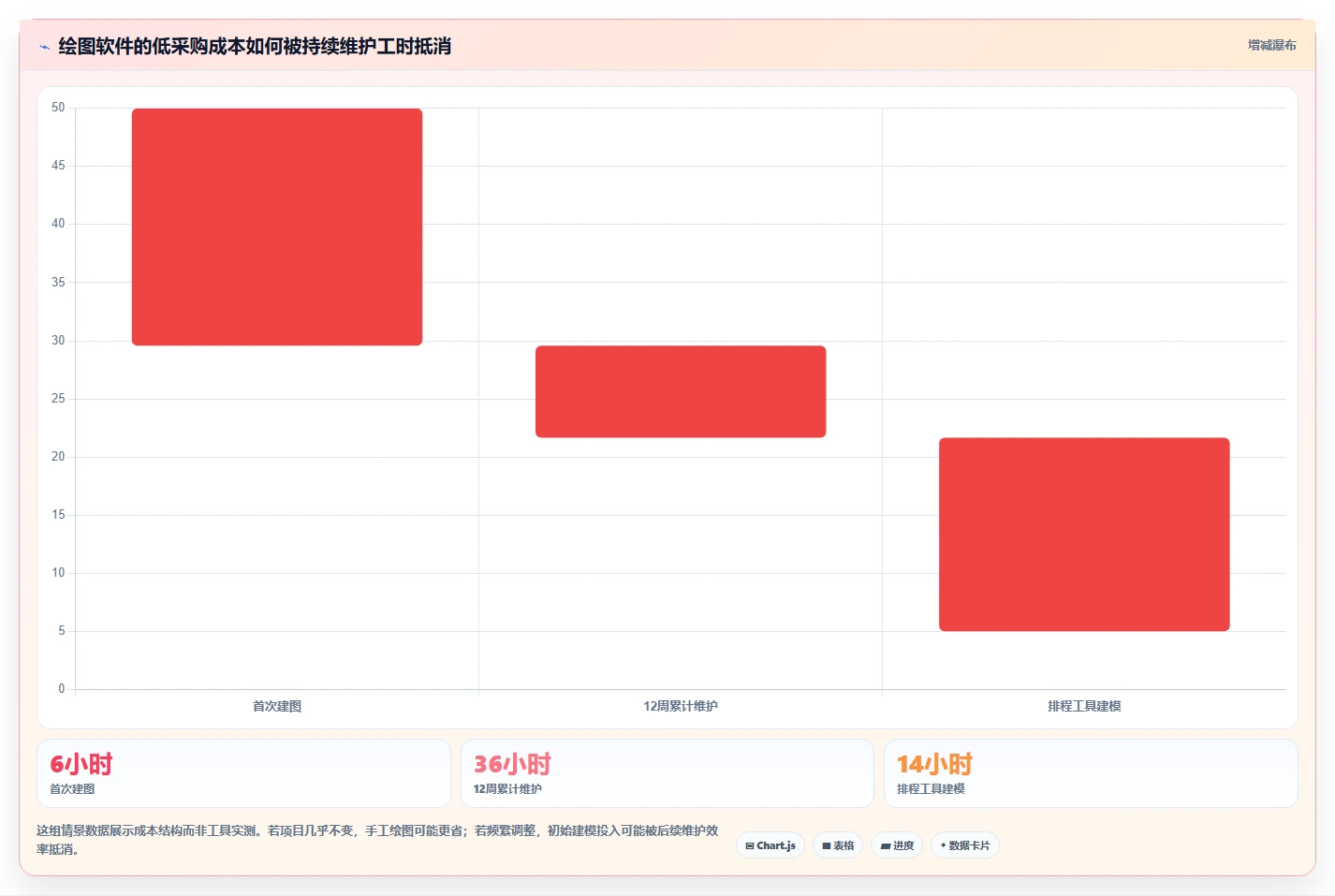This screenshot has height=896, width=1335.
Task: Click the 首次建图 x-axis label
Action: coord(277,706)
